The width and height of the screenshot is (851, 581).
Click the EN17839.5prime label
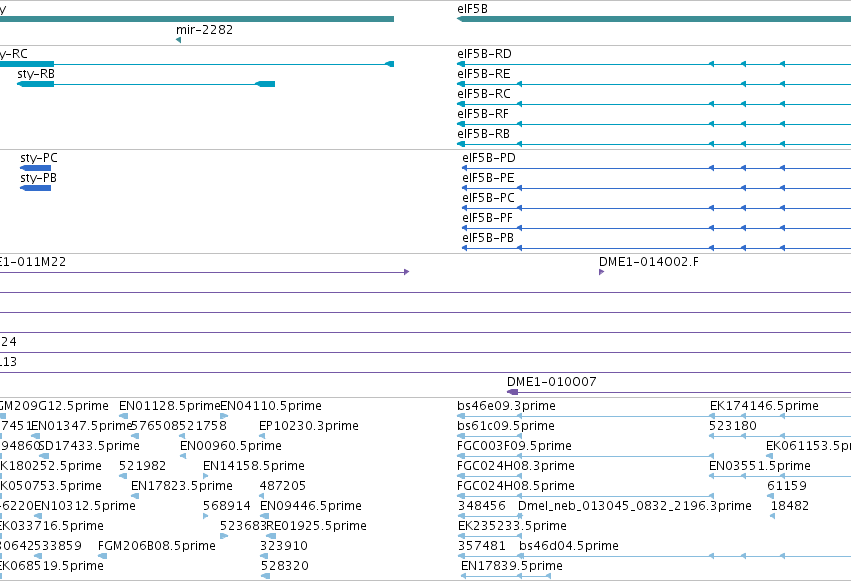pyautogui.click(x=511, y=566)
